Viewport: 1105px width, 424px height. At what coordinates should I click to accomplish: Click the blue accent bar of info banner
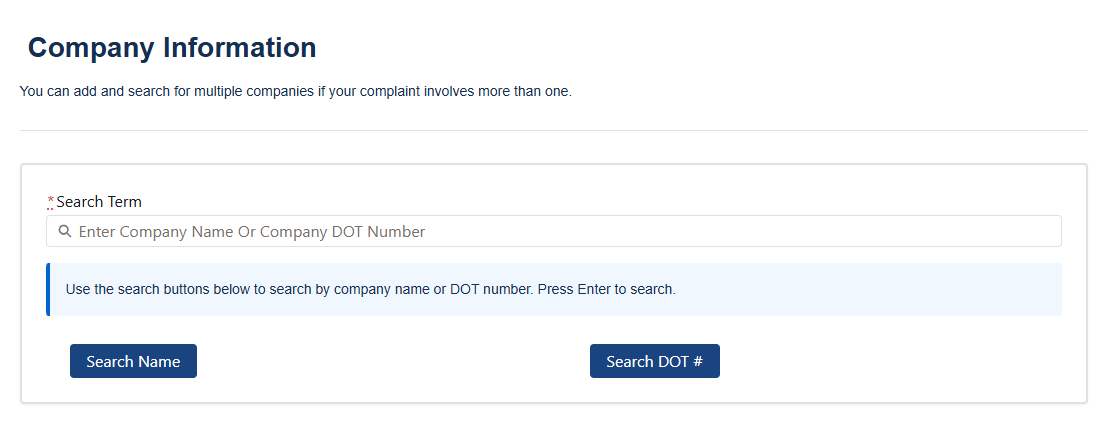click(x=48, y=290)
